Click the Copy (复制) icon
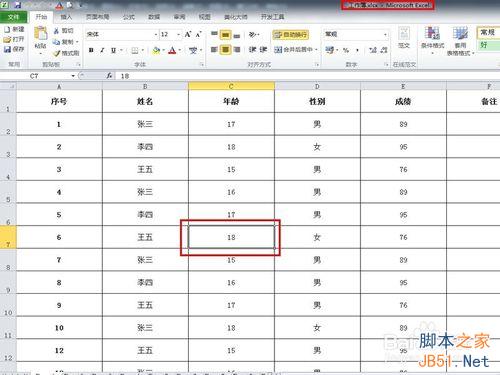Viewport: 500px width, 375px height. [56, 42]
